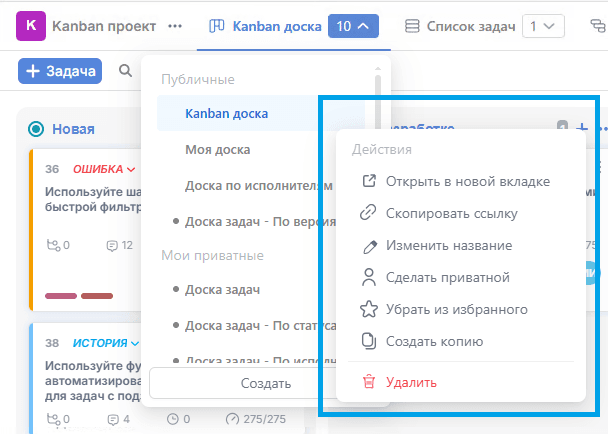Click the copy icon for Создать копию
The image size is (608, 434).
[369, 341]
